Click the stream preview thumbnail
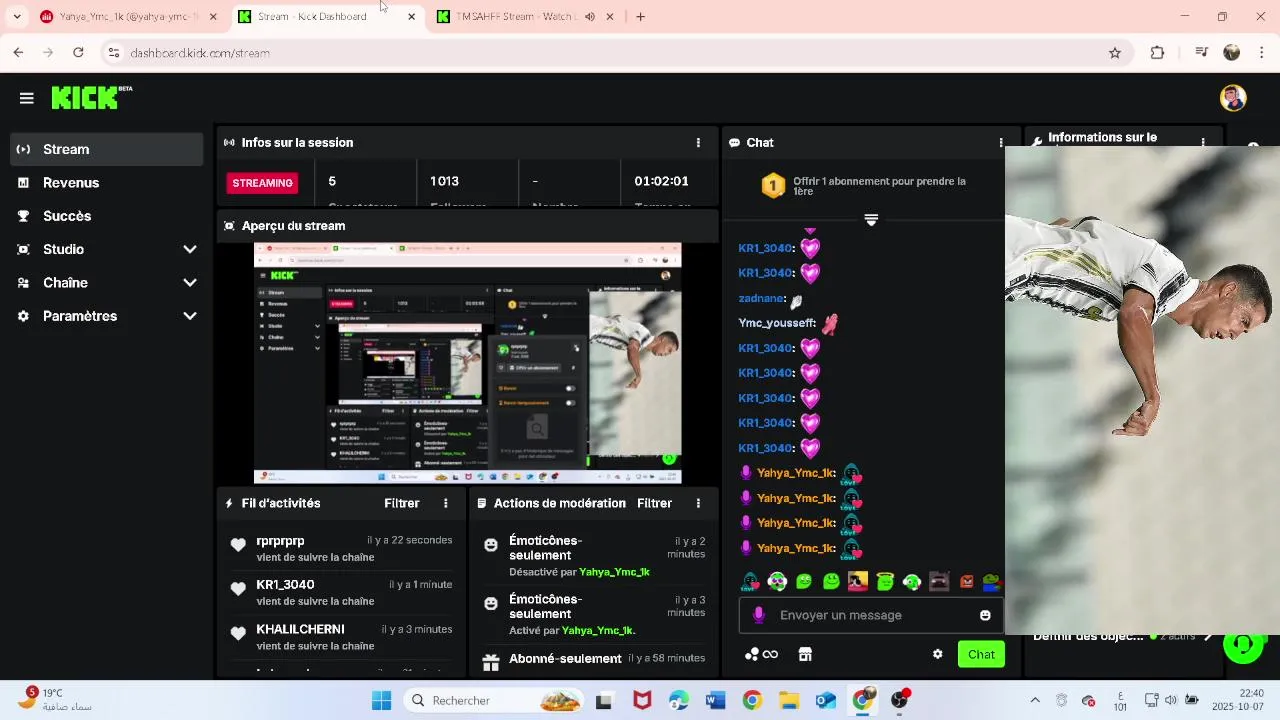This screenshot has width=1280, height=720. pos(467,364)
